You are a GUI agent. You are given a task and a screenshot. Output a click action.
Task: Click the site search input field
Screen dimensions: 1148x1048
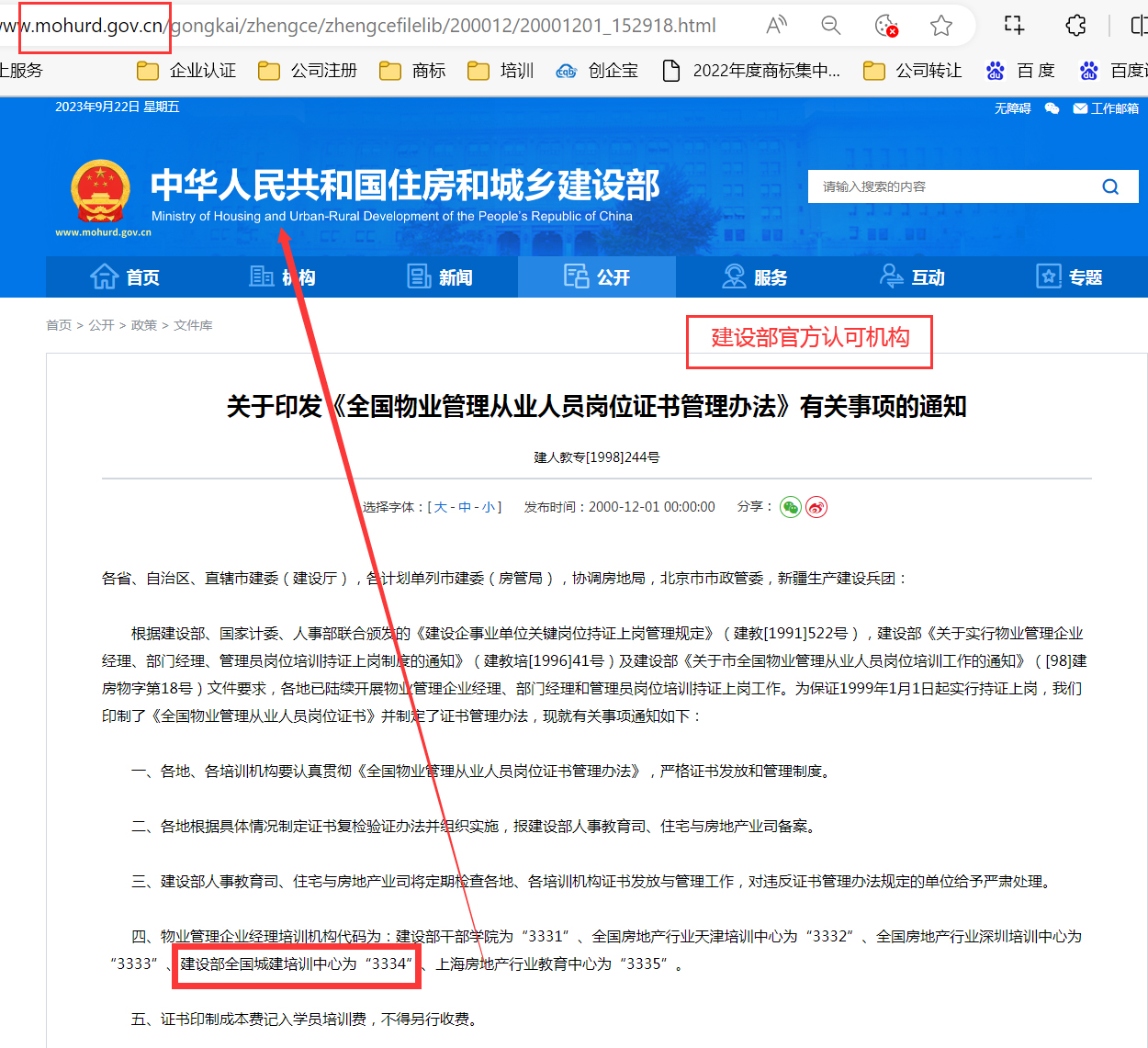951,186
